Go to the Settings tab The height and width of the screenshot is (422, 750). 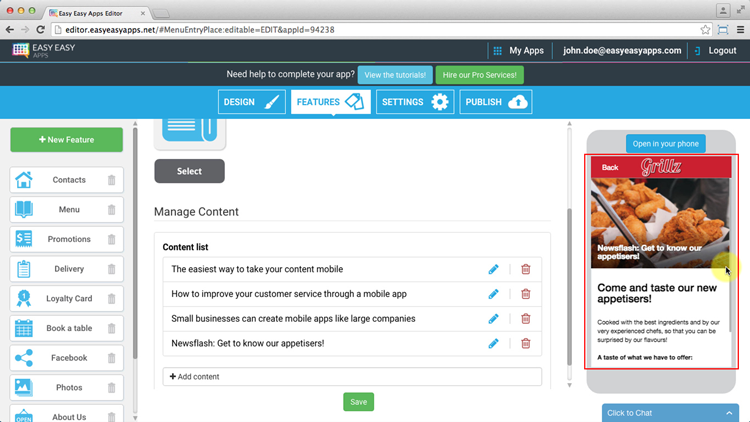tap(414, 102)
